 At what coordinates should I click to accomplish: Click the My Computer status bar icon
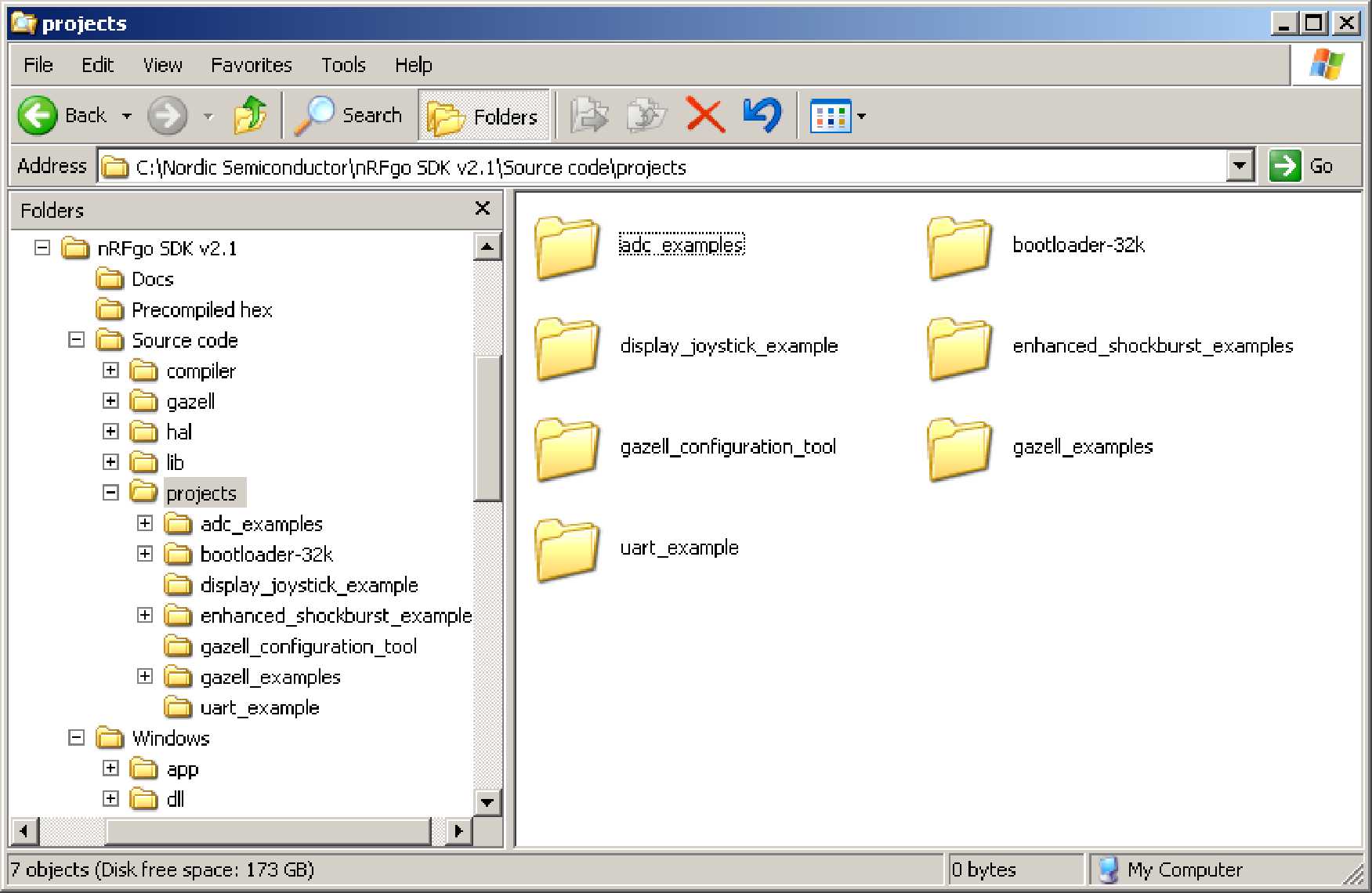[x=1108, y=869]
